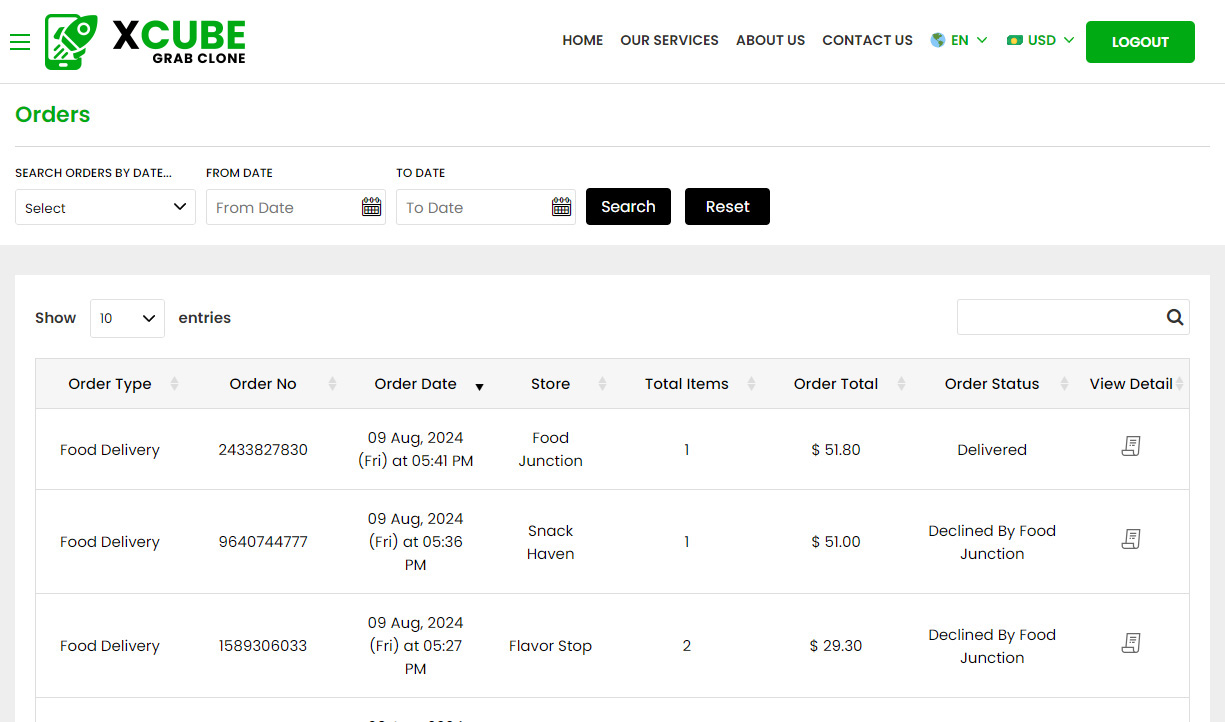Open the hamburger navigation menu
Viewport: 1225px width, 722px height.
[x=20, y=42]
